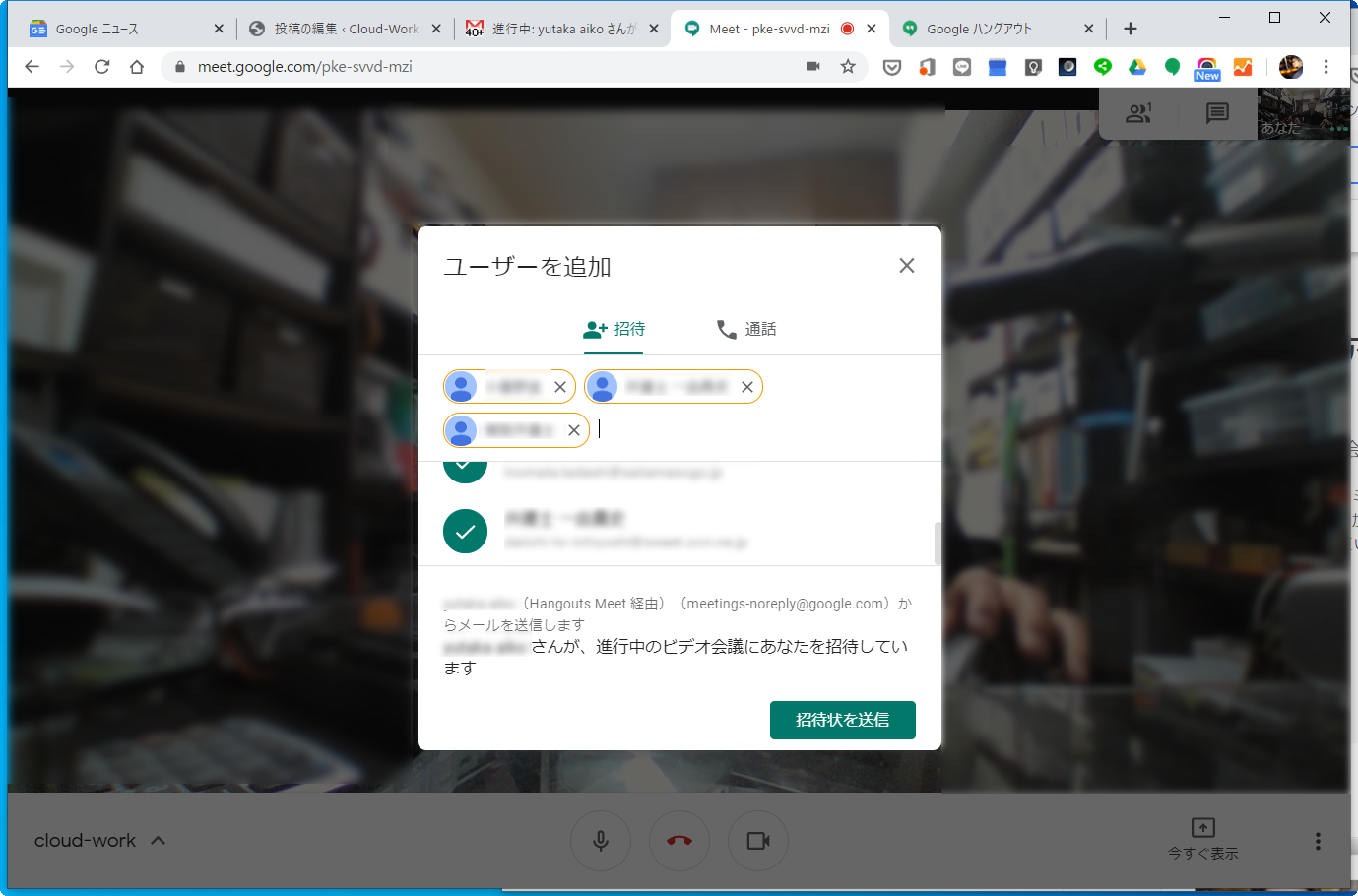Uncheck the second selected contact's green checkmark

465,531
